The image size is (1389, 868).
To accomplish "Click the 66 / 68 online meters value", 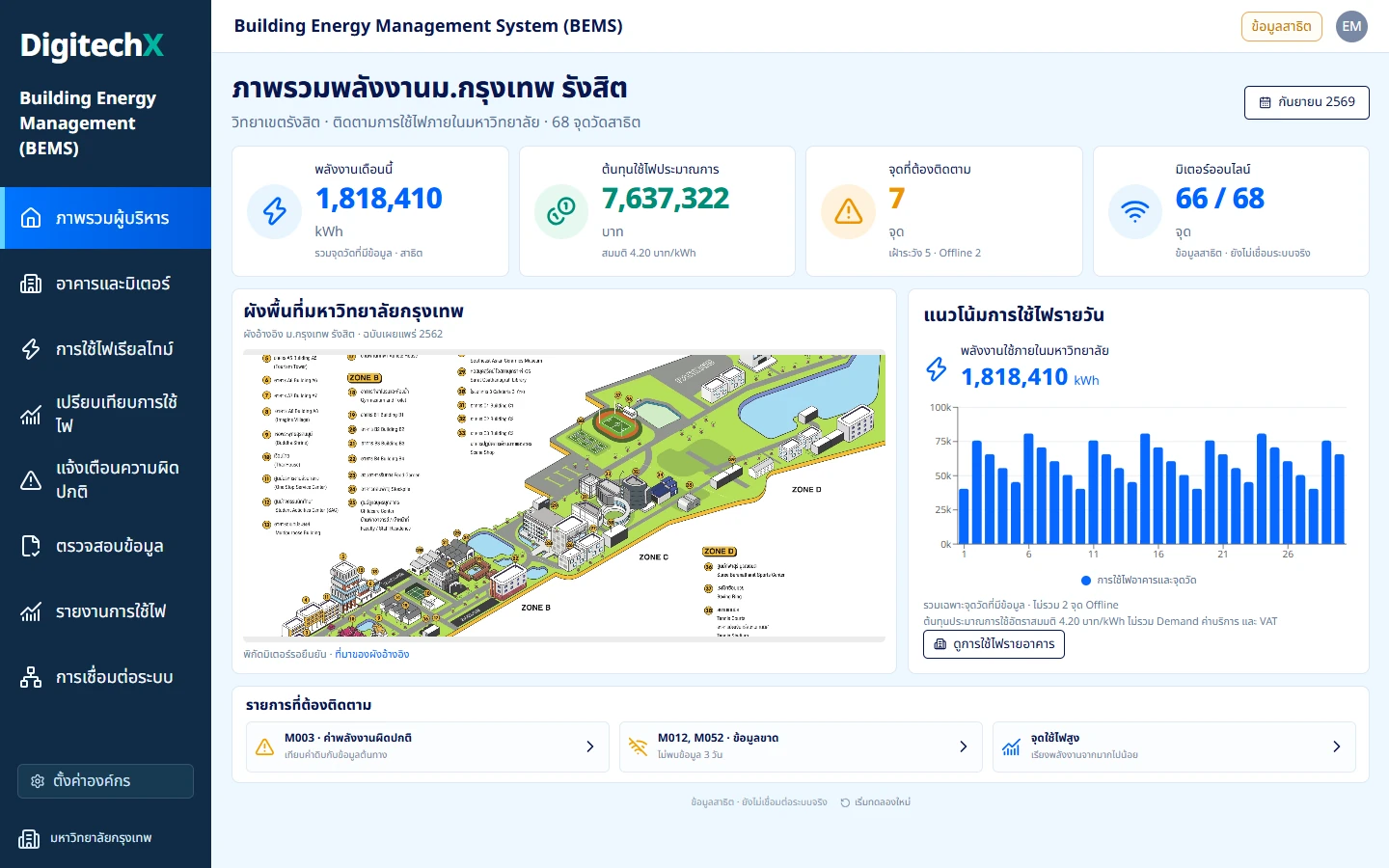I will (x=1220, y=199).
